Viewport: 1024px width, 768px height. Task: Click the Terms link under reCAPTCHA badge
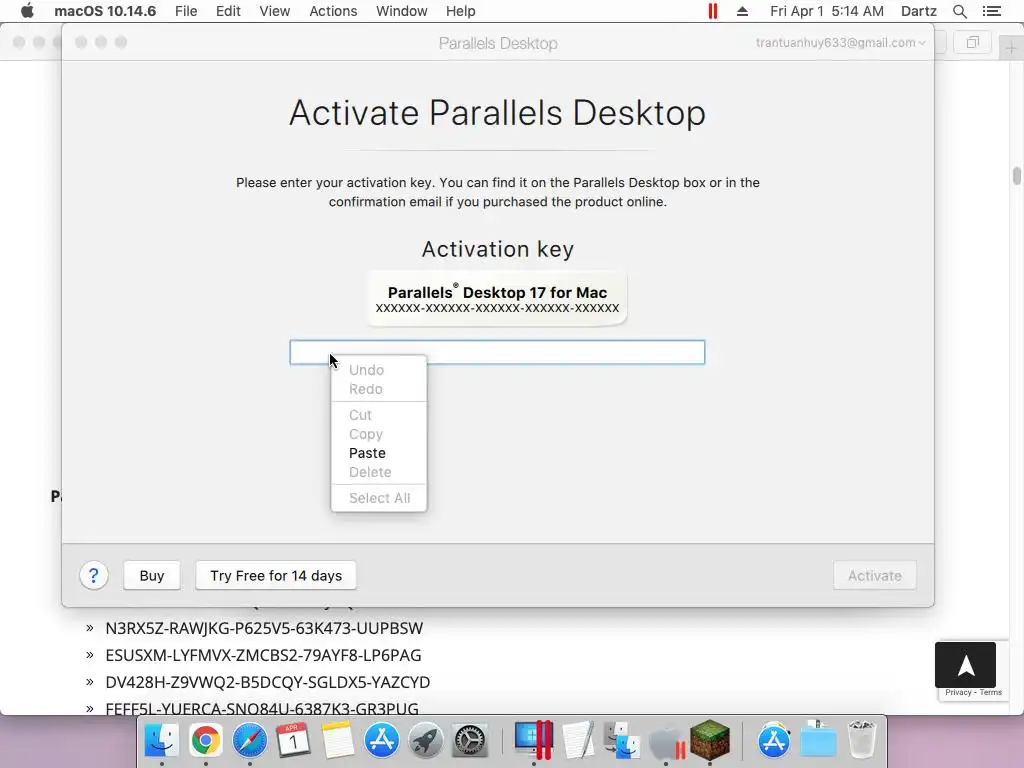click(991, 692)
